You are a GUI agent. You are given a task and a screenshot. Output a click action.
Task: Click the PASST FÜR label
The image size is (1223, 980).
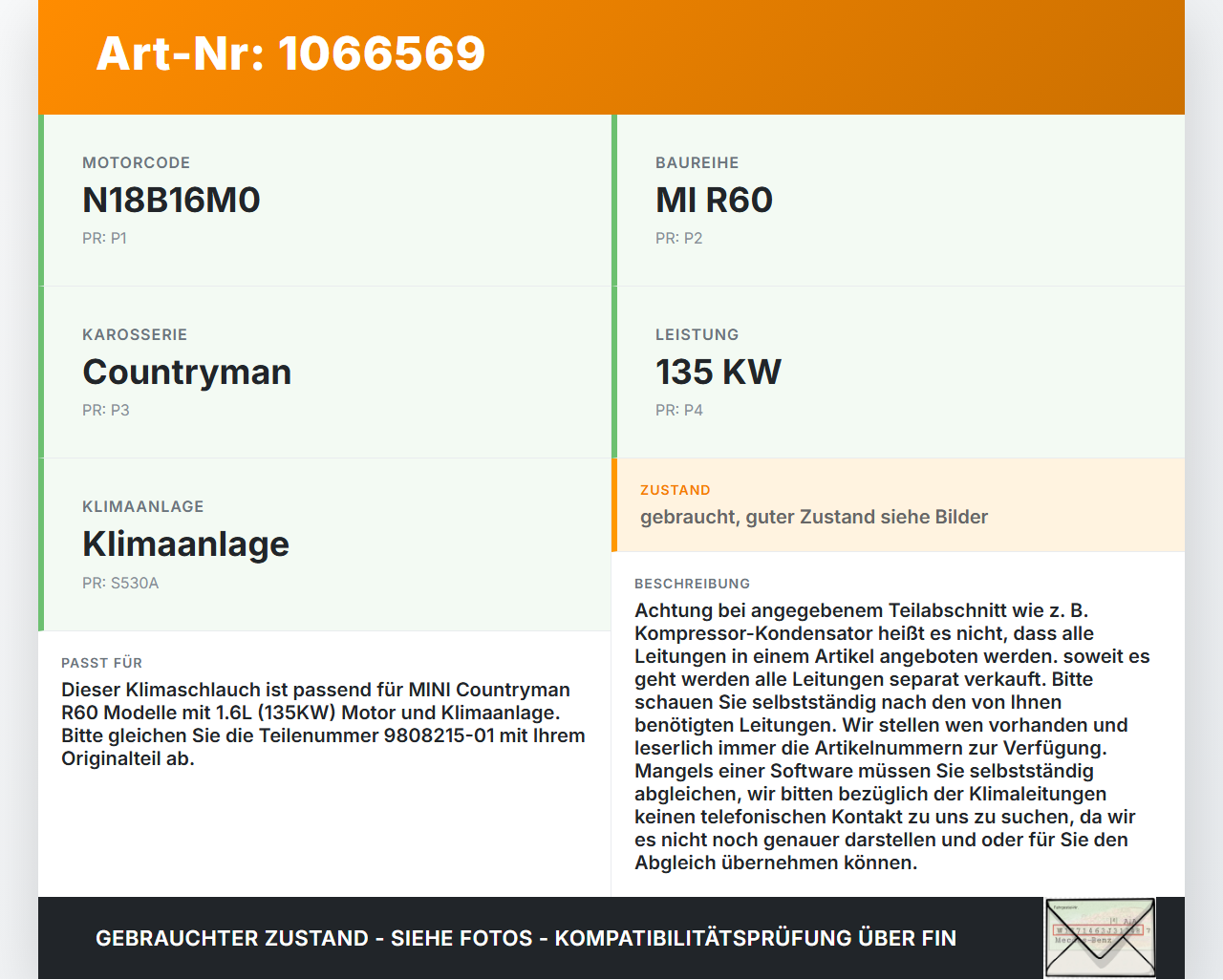(x=101, y=663)
